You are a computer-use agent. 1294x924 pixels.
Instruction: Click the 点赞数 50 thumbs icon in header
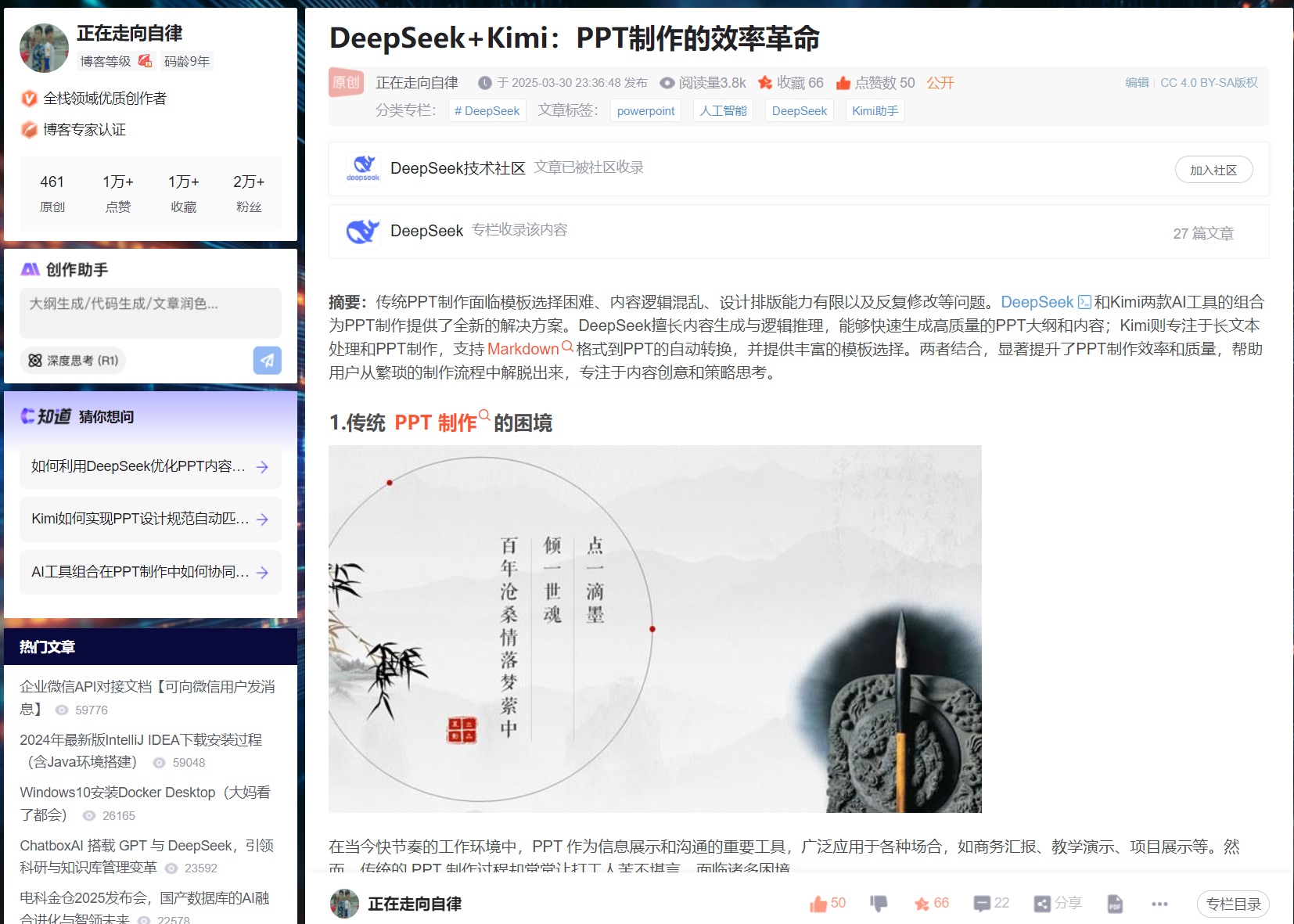[x=843, y=83]
